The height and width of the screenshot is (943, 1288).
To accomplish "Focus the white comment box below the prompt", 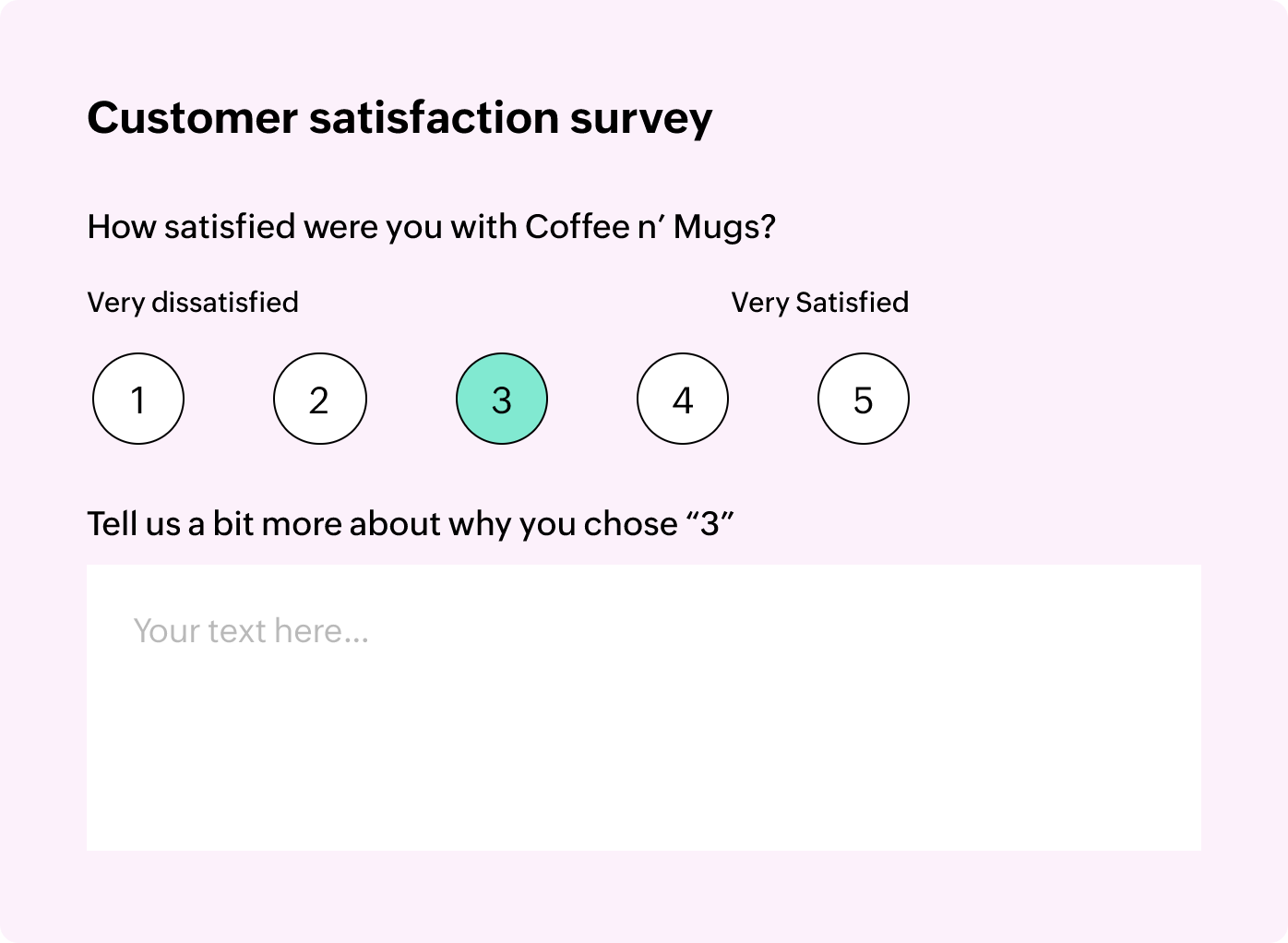I will point(644,738).
